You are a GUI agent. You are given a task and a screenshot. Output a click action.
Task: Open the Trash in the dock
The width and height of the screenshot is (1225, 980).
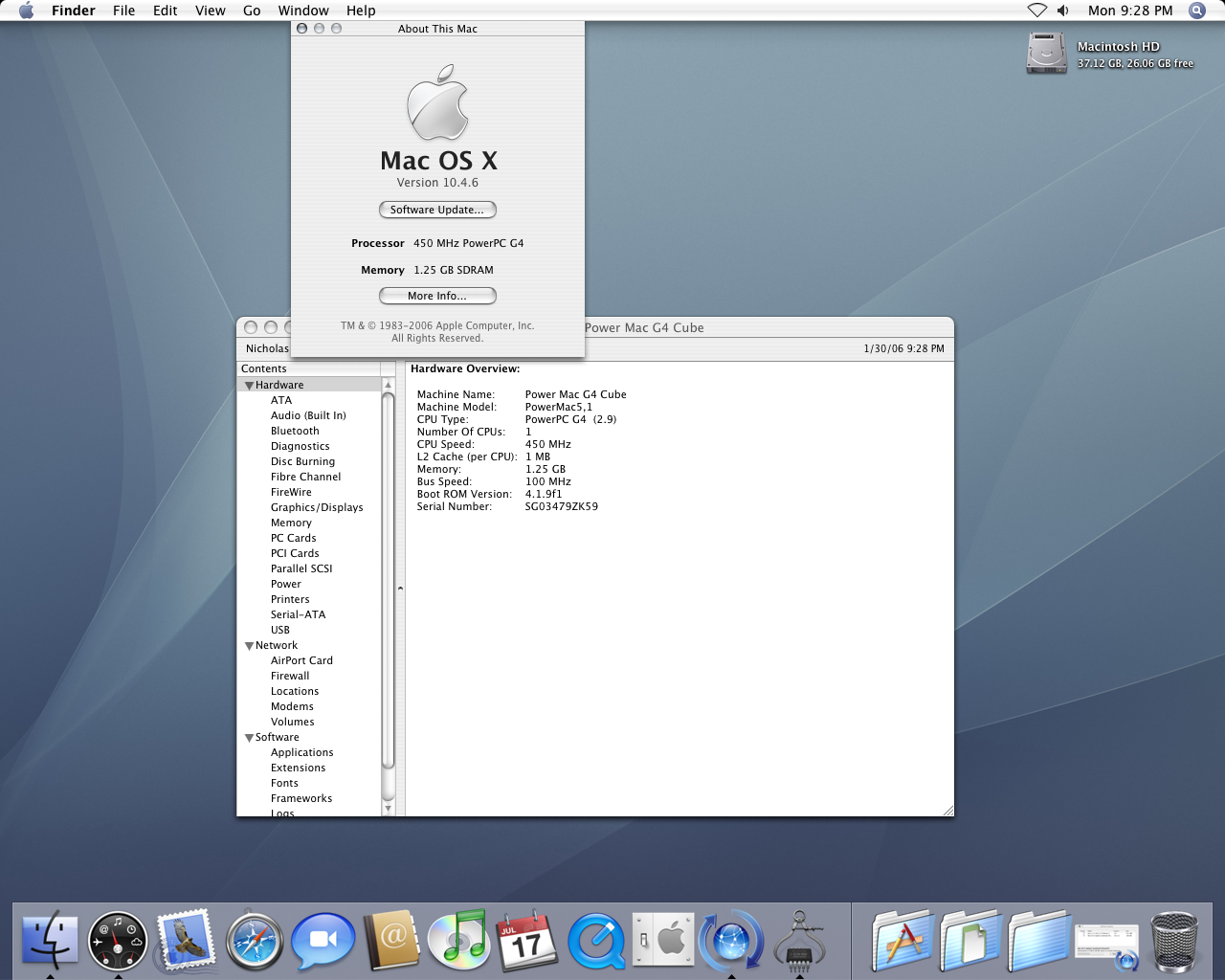pyautogui.click(x=1174, y=942)
